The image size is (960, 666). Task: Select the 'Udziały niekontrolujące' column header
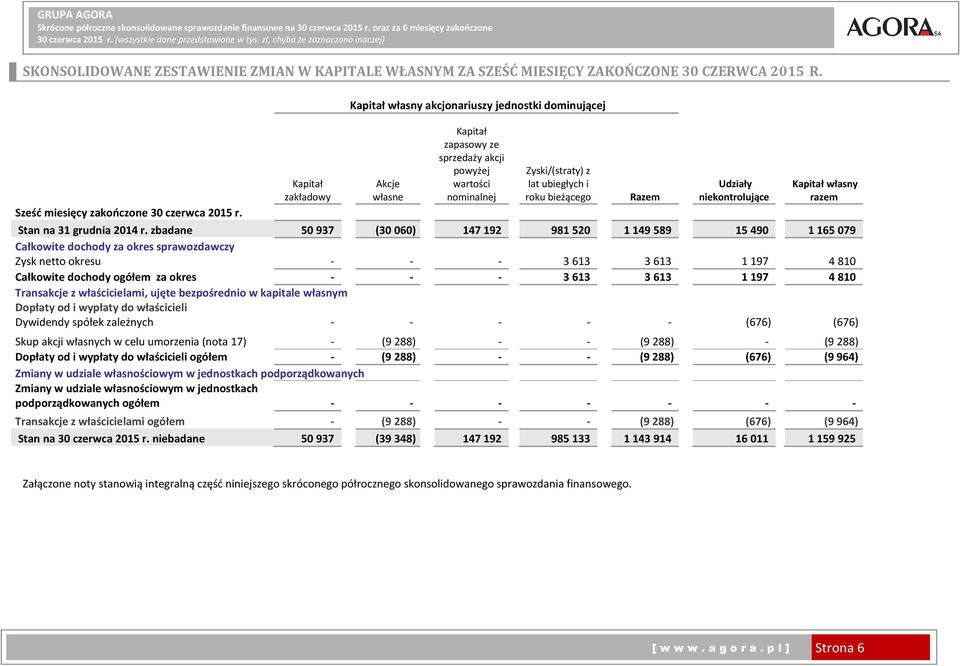734,190
